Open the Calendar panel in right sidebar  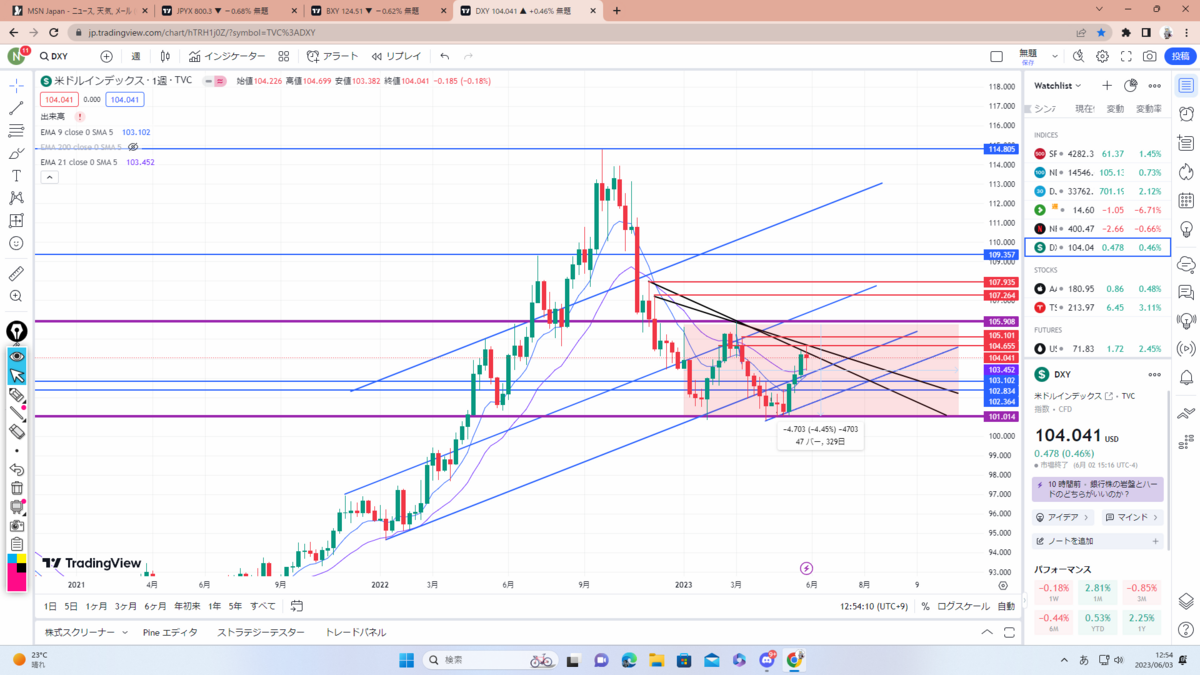(x=1186, y=202)
